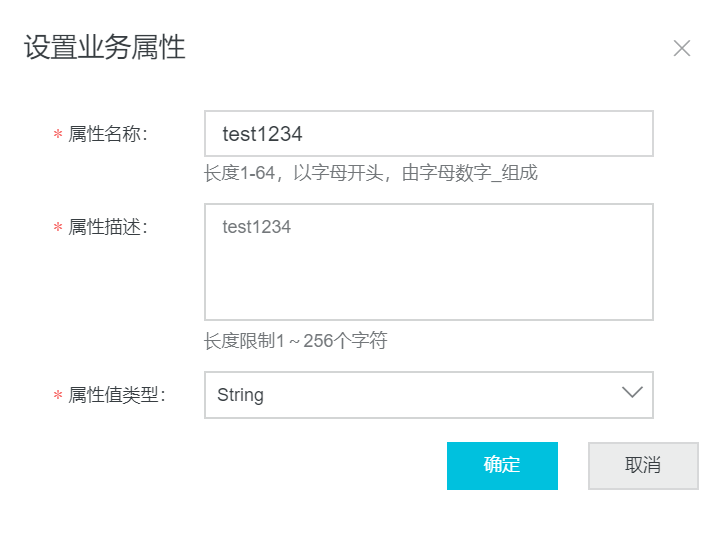Open the 属性值类型 dropdown
Screen dimensions: 721x539
[x=429, y=395]
